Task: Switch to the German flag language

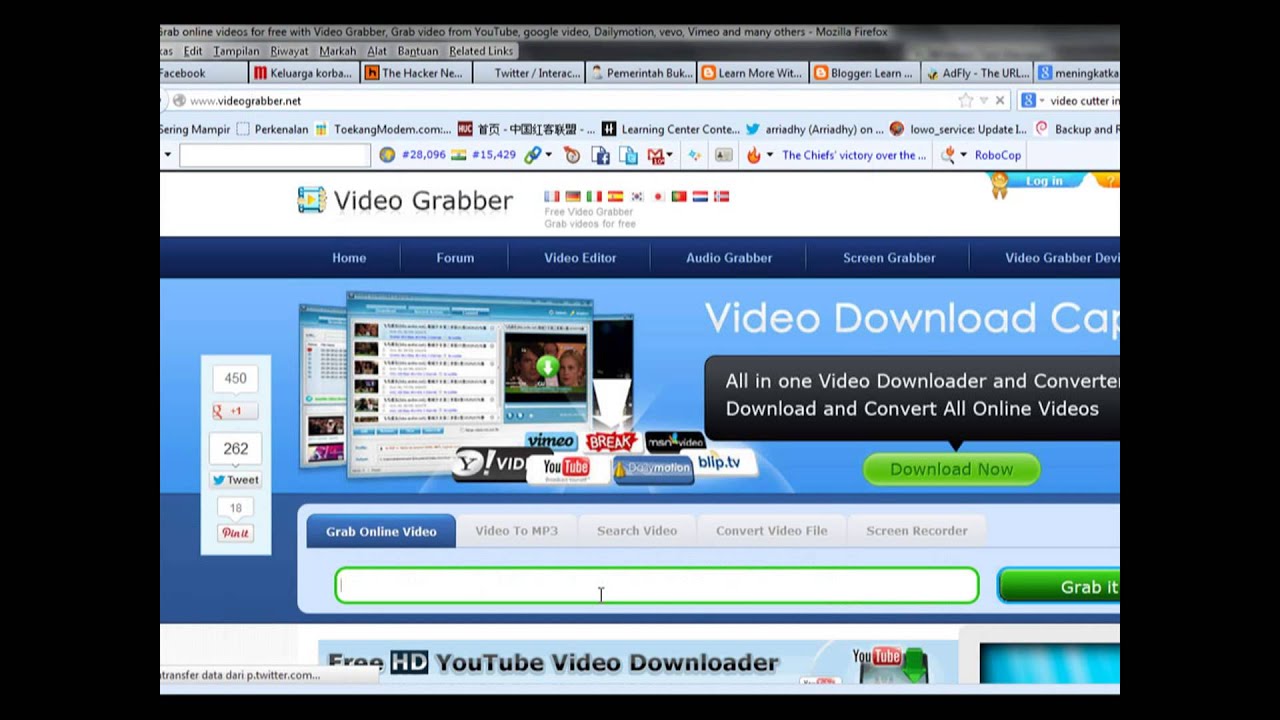Action: (x=573, y=197)
